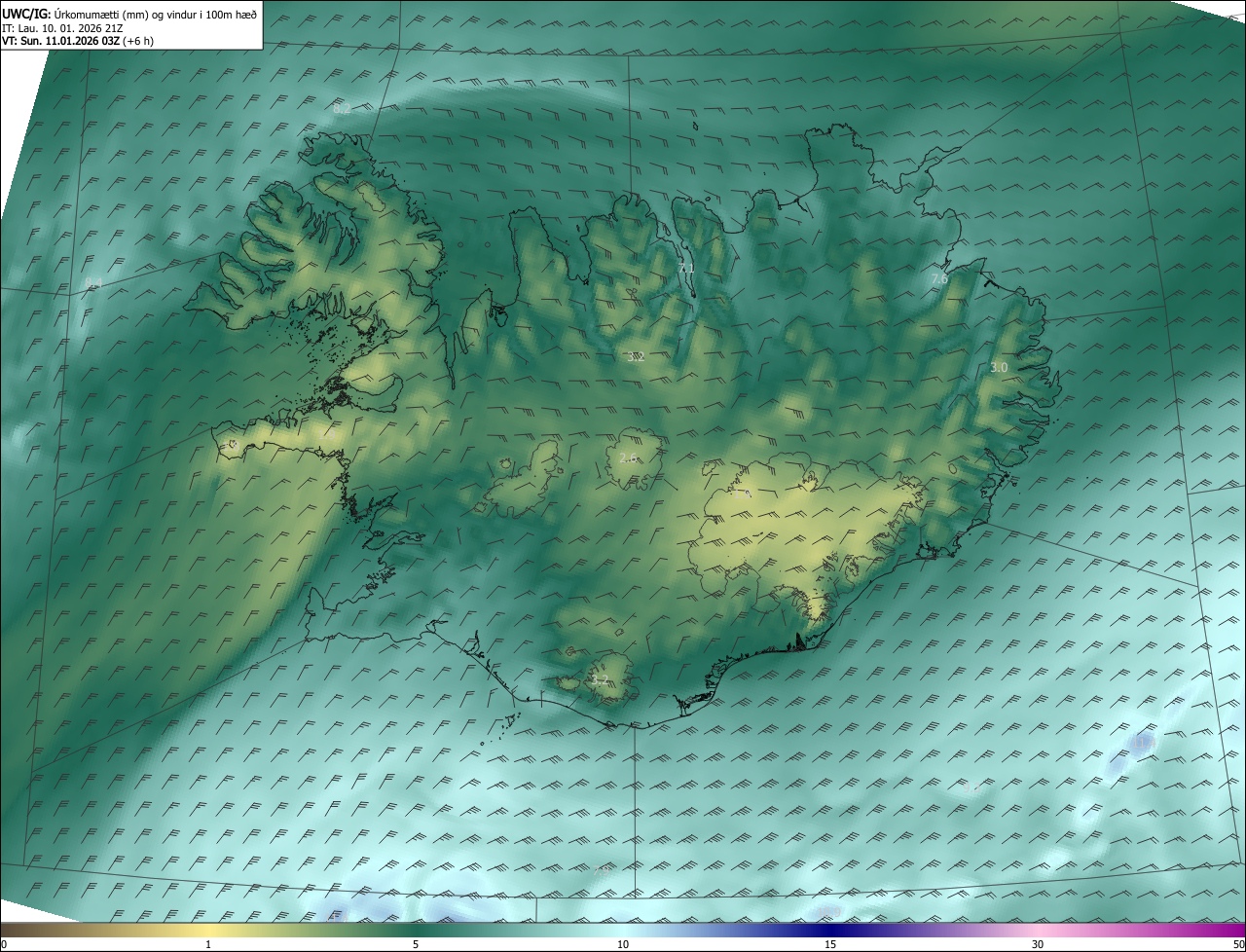Click the 8.2 value label north of Westfjords
This screenshot has height=952, width=1246.
[x=342, y=108]
